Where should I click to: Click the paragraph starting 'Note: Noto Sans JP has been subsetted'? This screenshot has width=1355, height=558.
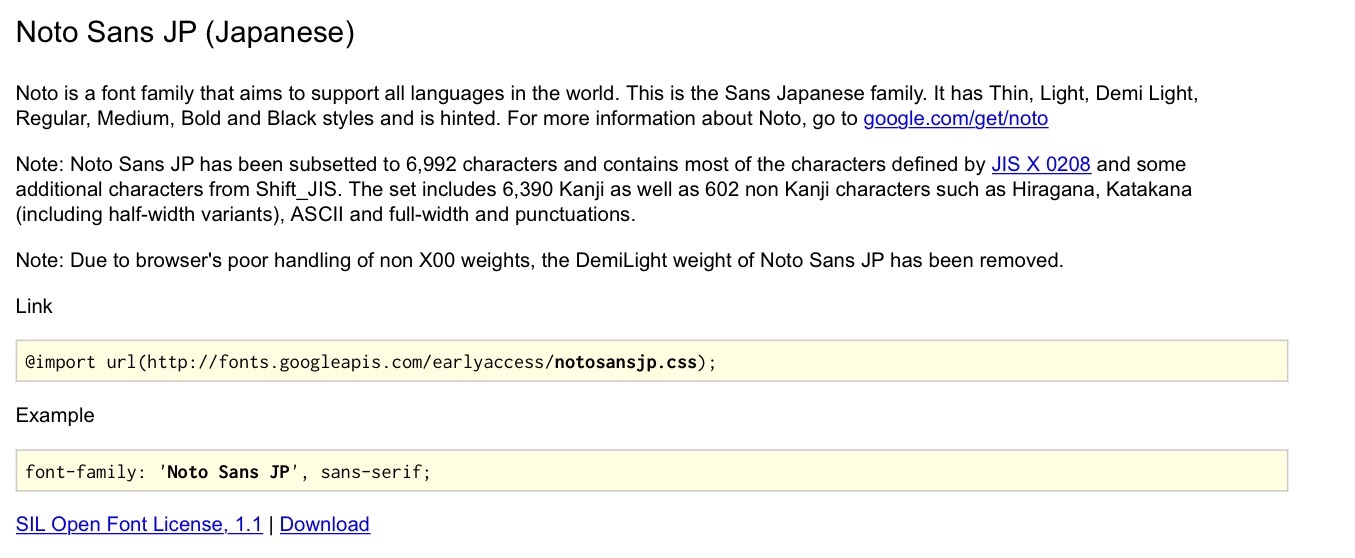click(604, 189)
